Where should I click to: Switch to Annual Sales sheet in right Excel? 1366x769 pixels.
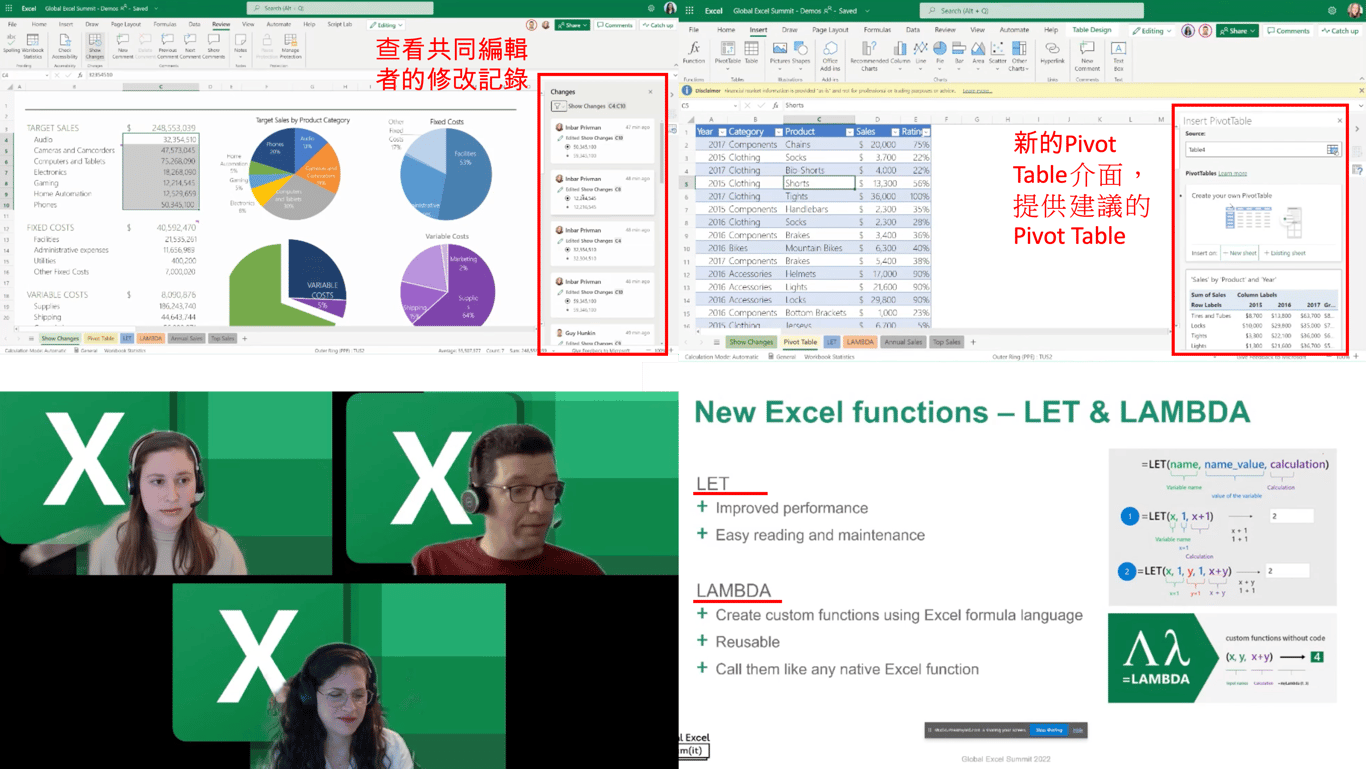pyautogui.click(x=903, y=342)
